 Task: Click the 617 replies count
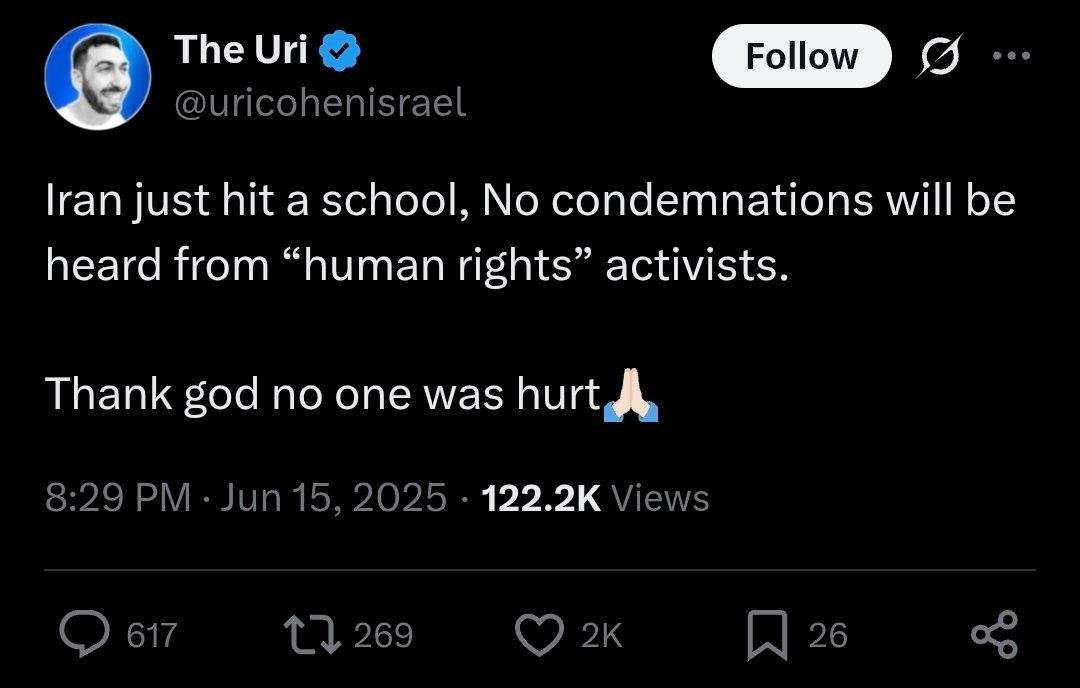[x=151, y=635]
